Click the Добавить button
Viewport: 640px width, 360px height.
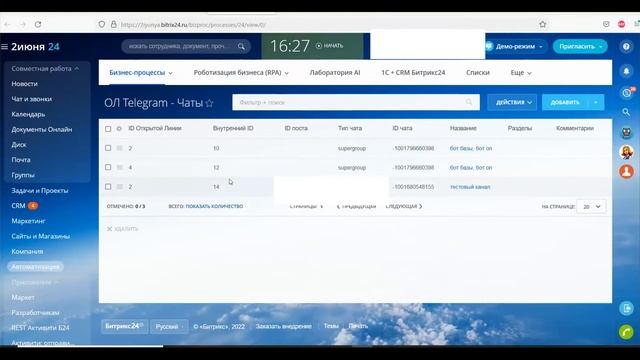(565, 102)
